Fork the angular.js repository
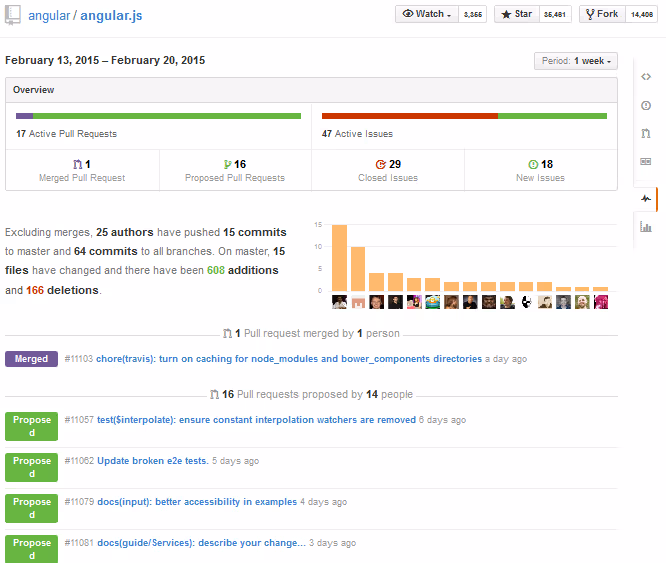The height and width of the screenshot is (563, 666). click(x=602, y=14)
